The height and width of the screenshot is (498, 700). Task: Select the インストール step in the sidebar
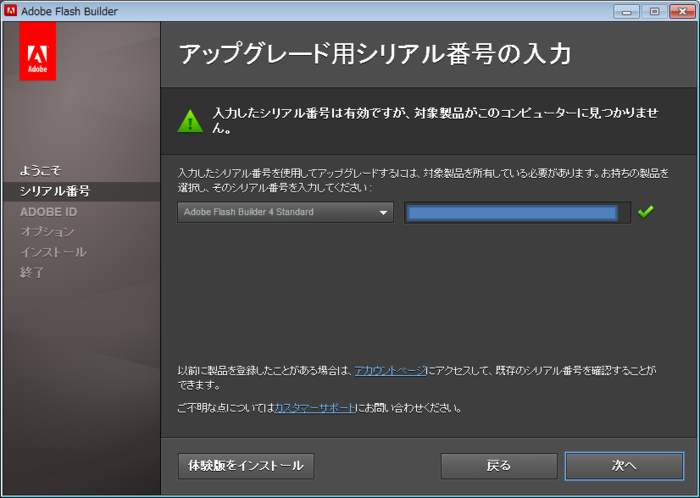click(x=53, y=252)
